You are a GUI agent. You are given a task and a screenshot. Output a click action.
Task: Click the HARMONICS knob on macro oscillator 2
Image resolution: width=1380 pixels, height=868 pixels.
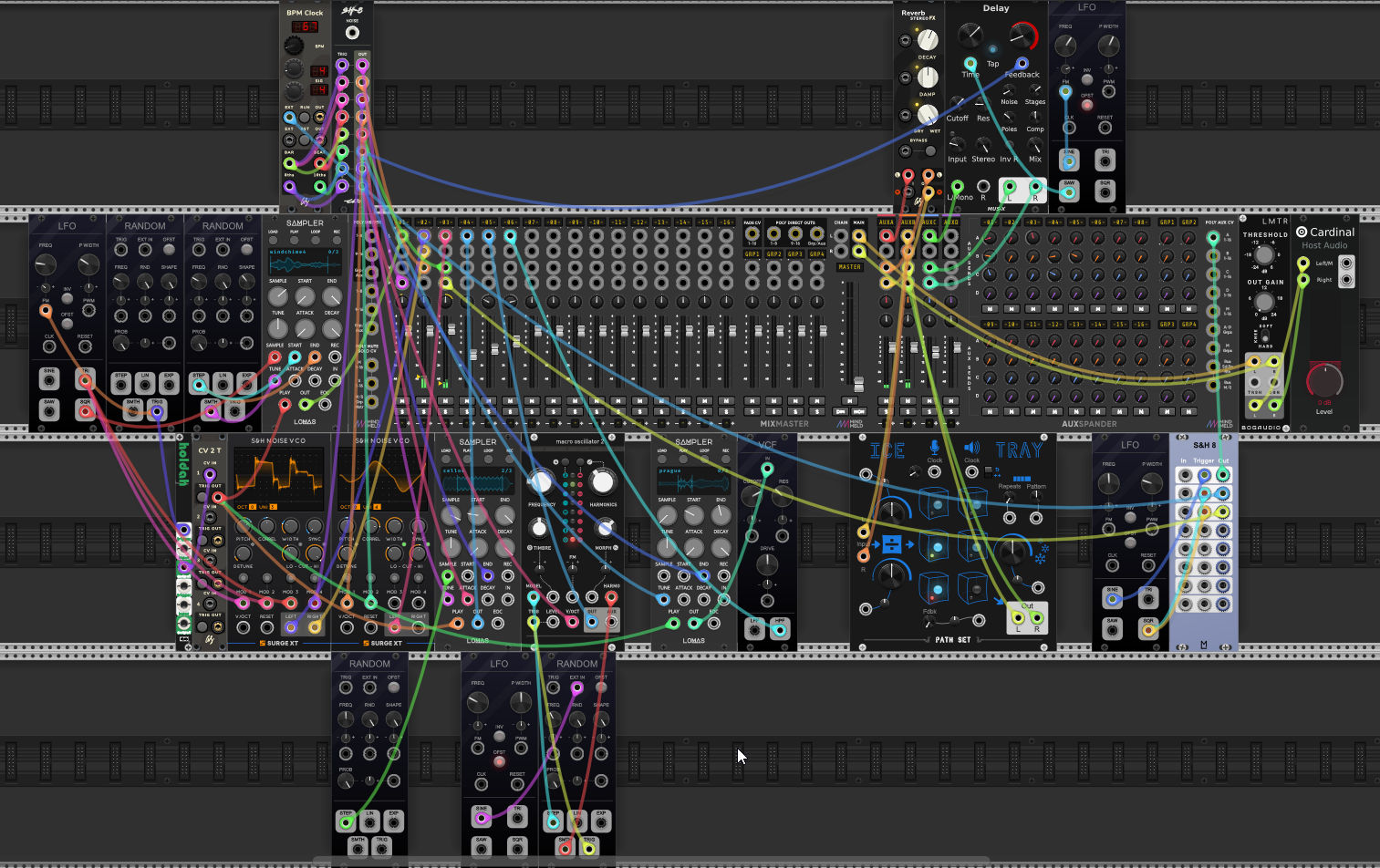click(602, 480)
